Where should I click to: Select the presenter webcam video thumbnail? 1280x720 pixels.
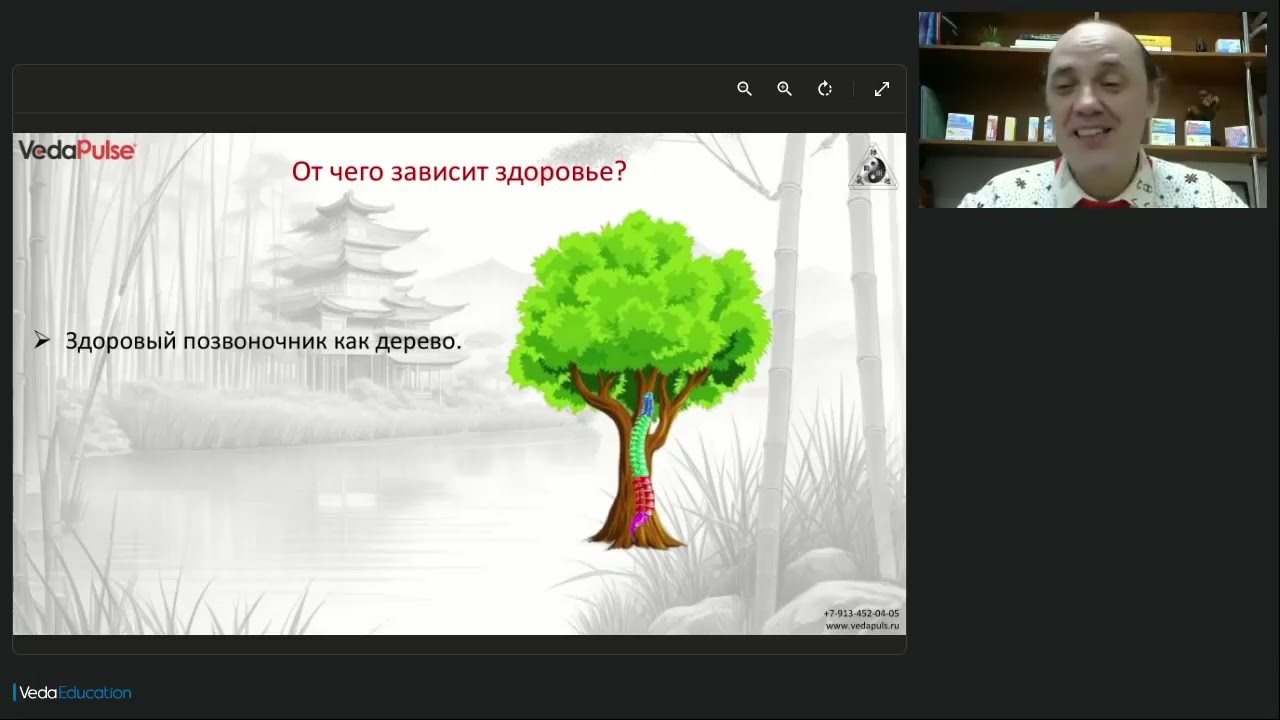(x=1093, y=110)
